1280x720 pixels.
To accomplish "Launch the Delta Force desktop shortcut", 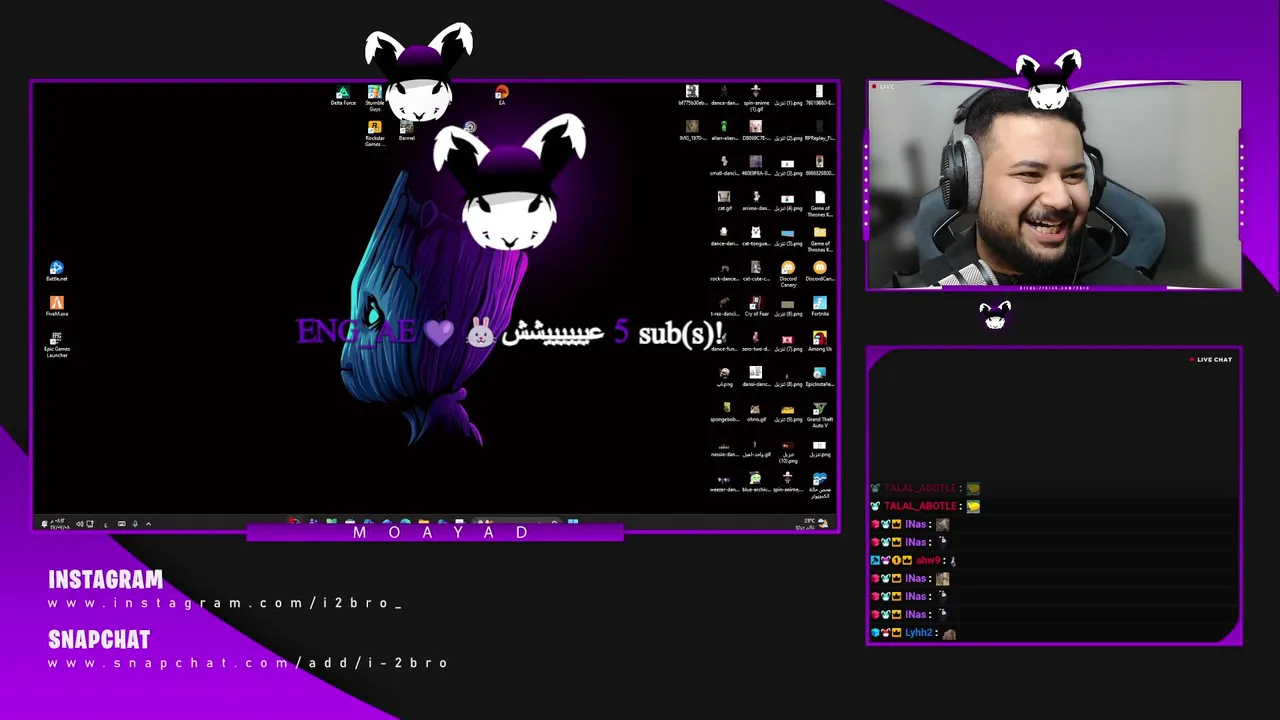I will tap(343, 95).
